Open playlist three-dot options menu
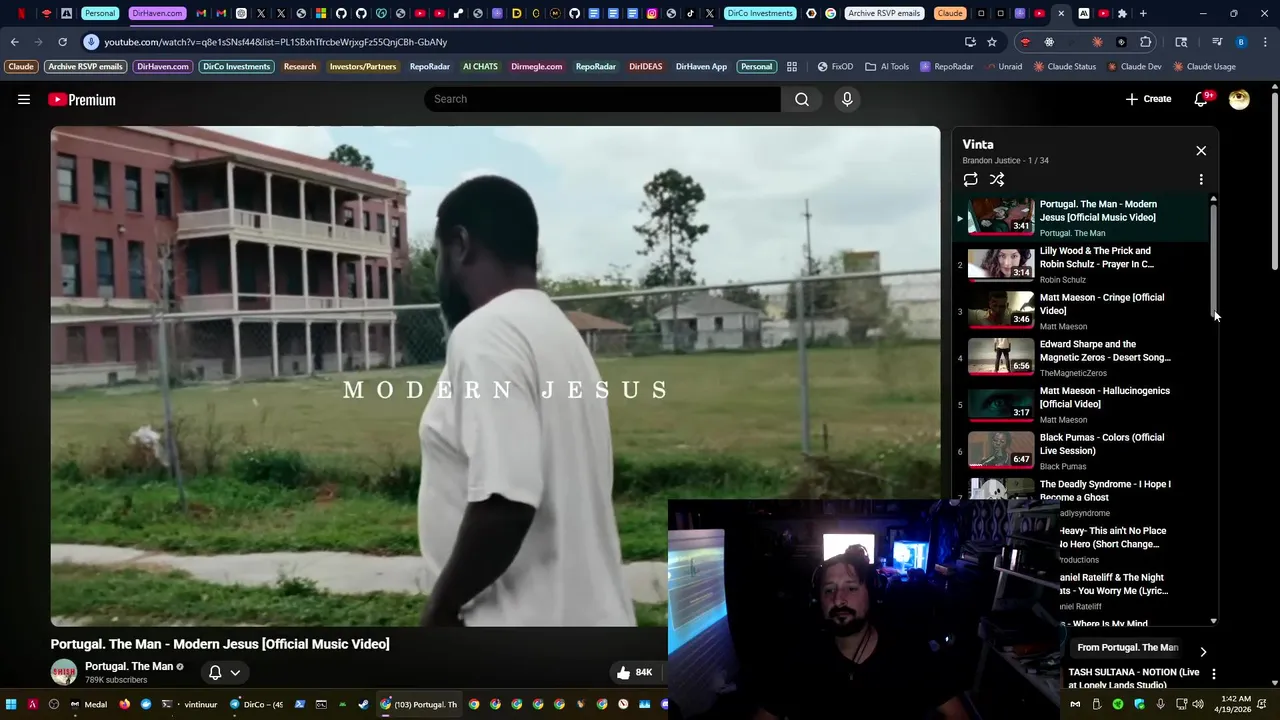The image size is (1280, 720). point(1201,180)
